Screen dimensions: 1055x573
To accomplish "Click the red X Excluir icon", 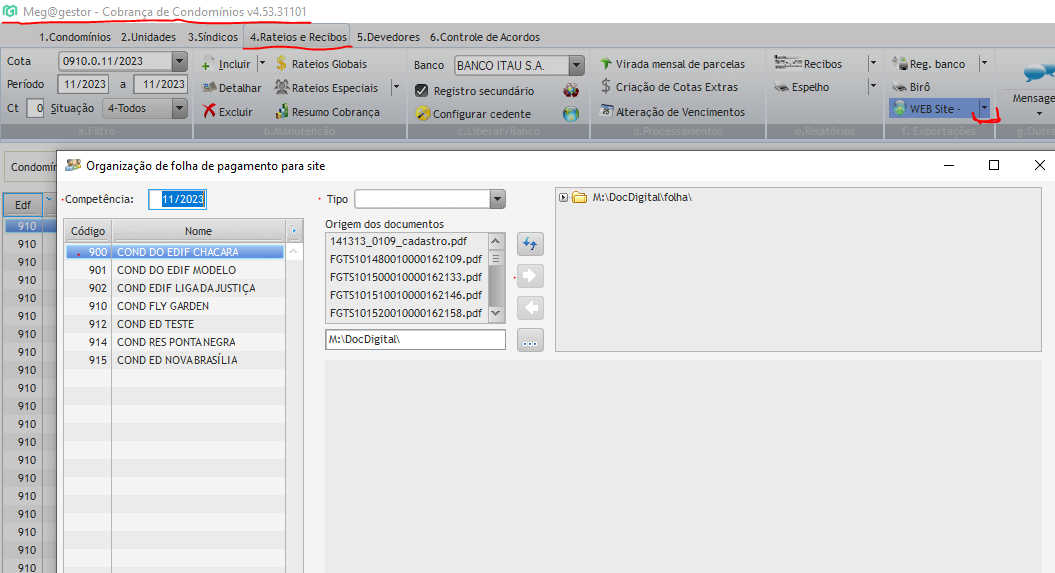I will [208, 112].
